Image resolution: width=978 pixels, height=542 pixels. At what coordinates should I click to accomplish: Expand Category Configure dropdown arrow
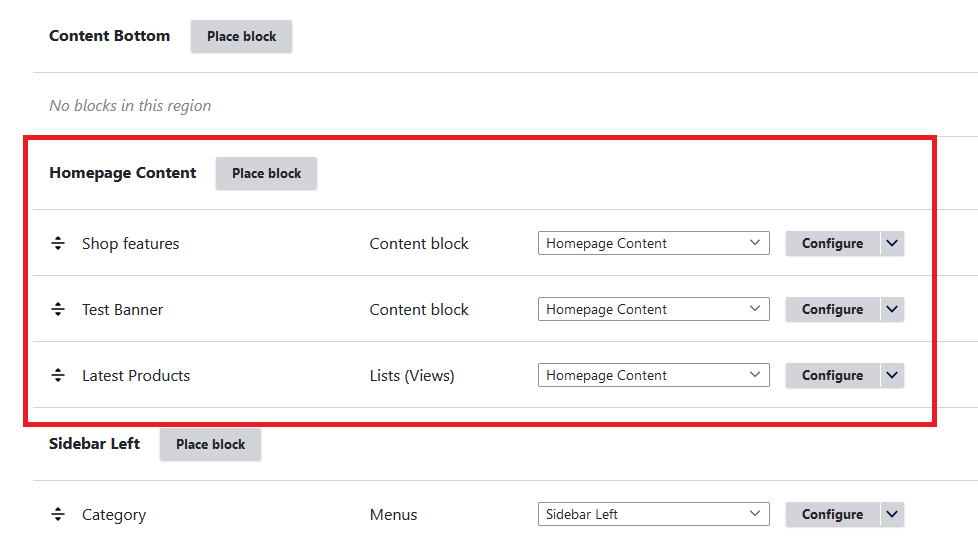click(892, 515)
